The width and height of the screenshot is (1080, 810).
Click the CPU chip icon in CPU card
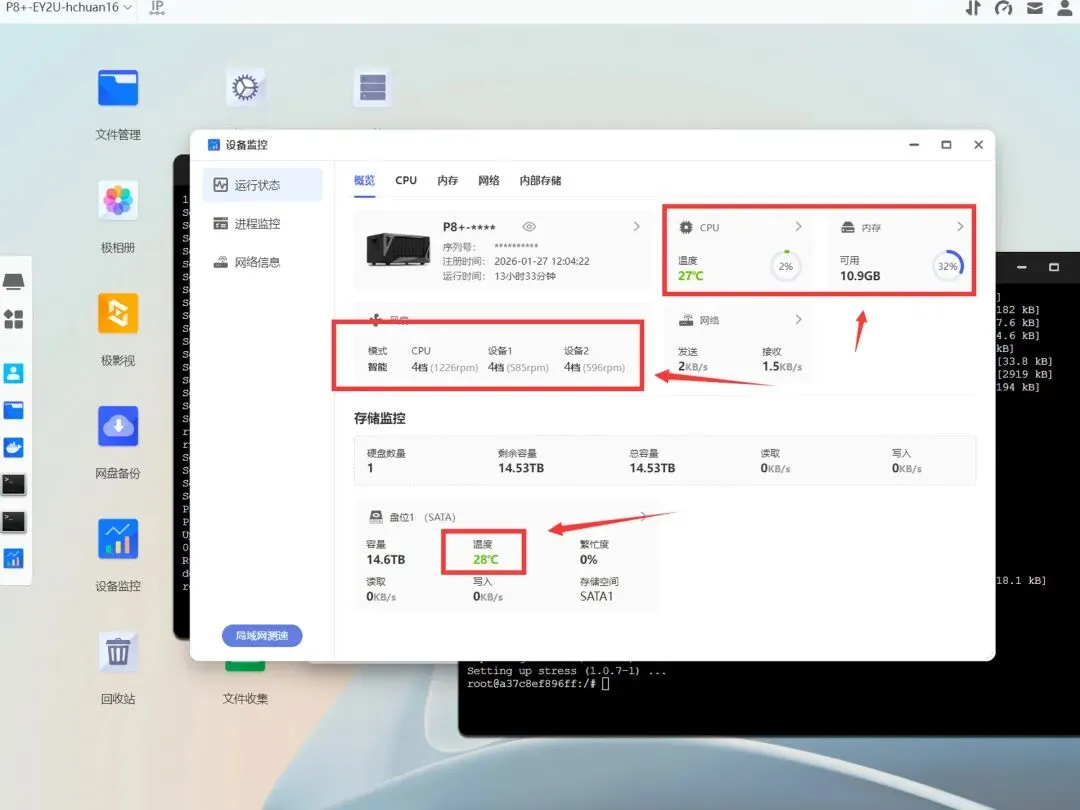[x=686, y=227]
